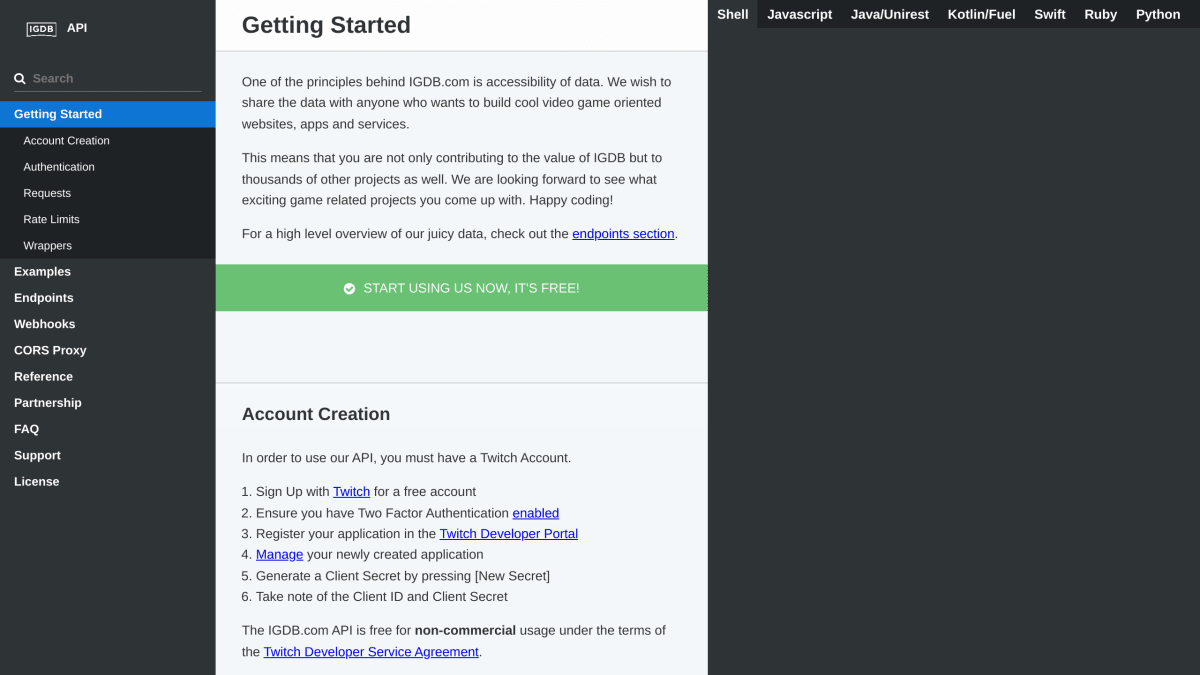
Task: Click the search magnifier icon
Action: 20,78
